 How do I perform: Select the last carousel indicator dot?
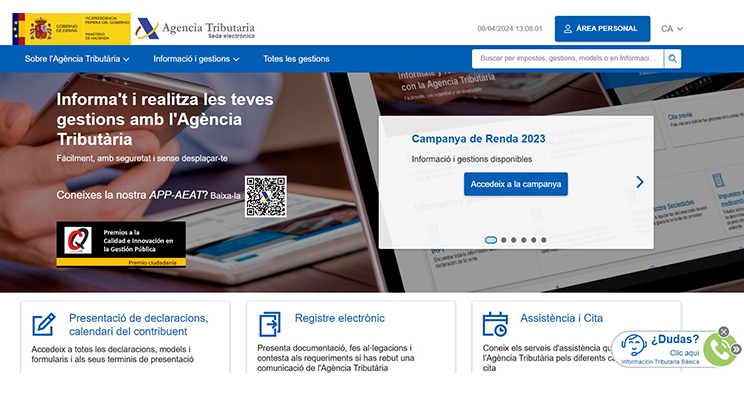pyautogui.click(x=544, y=240)
